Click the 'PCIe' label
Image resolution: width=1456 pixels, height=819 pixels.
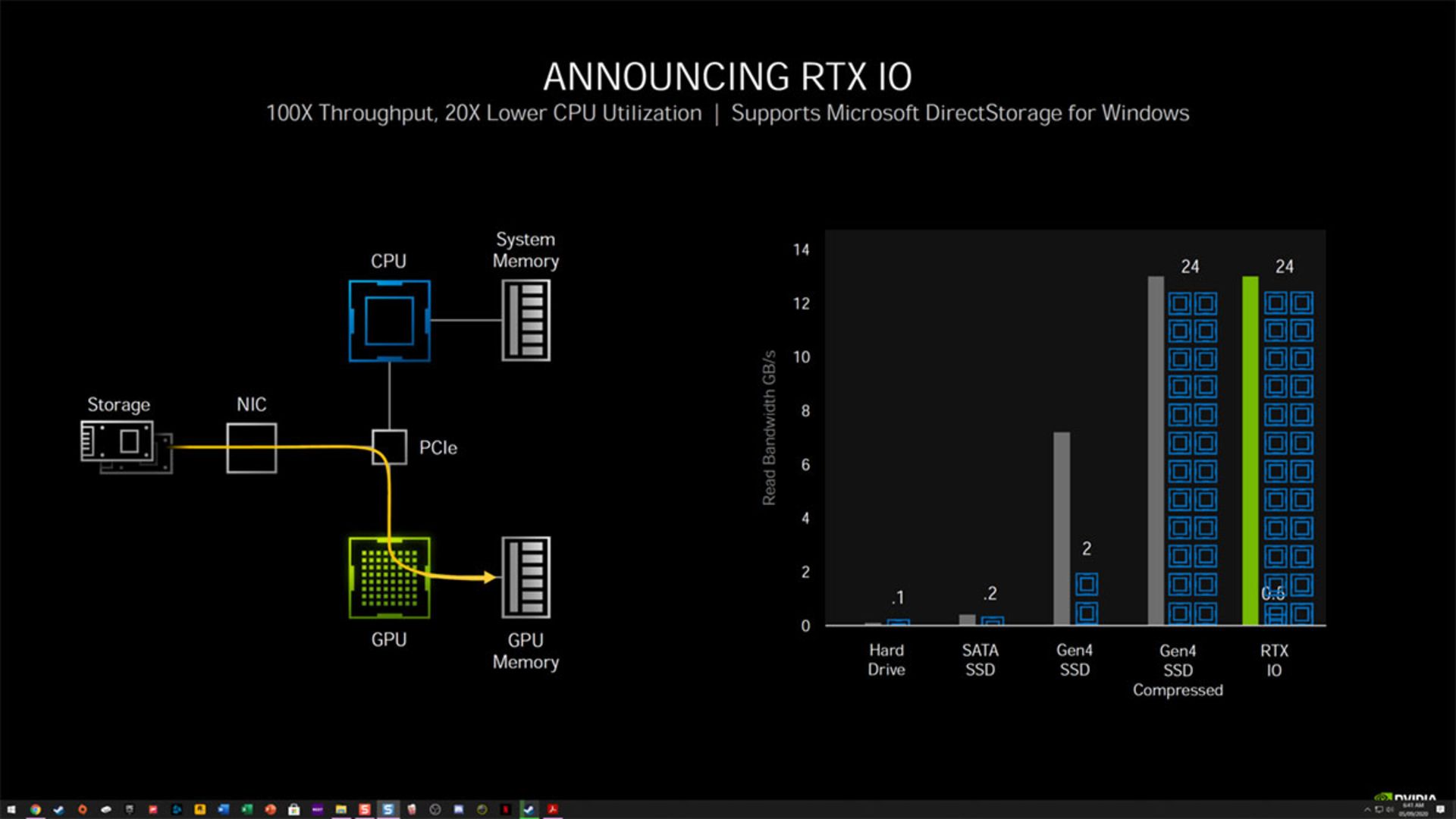tap(438, 447)
